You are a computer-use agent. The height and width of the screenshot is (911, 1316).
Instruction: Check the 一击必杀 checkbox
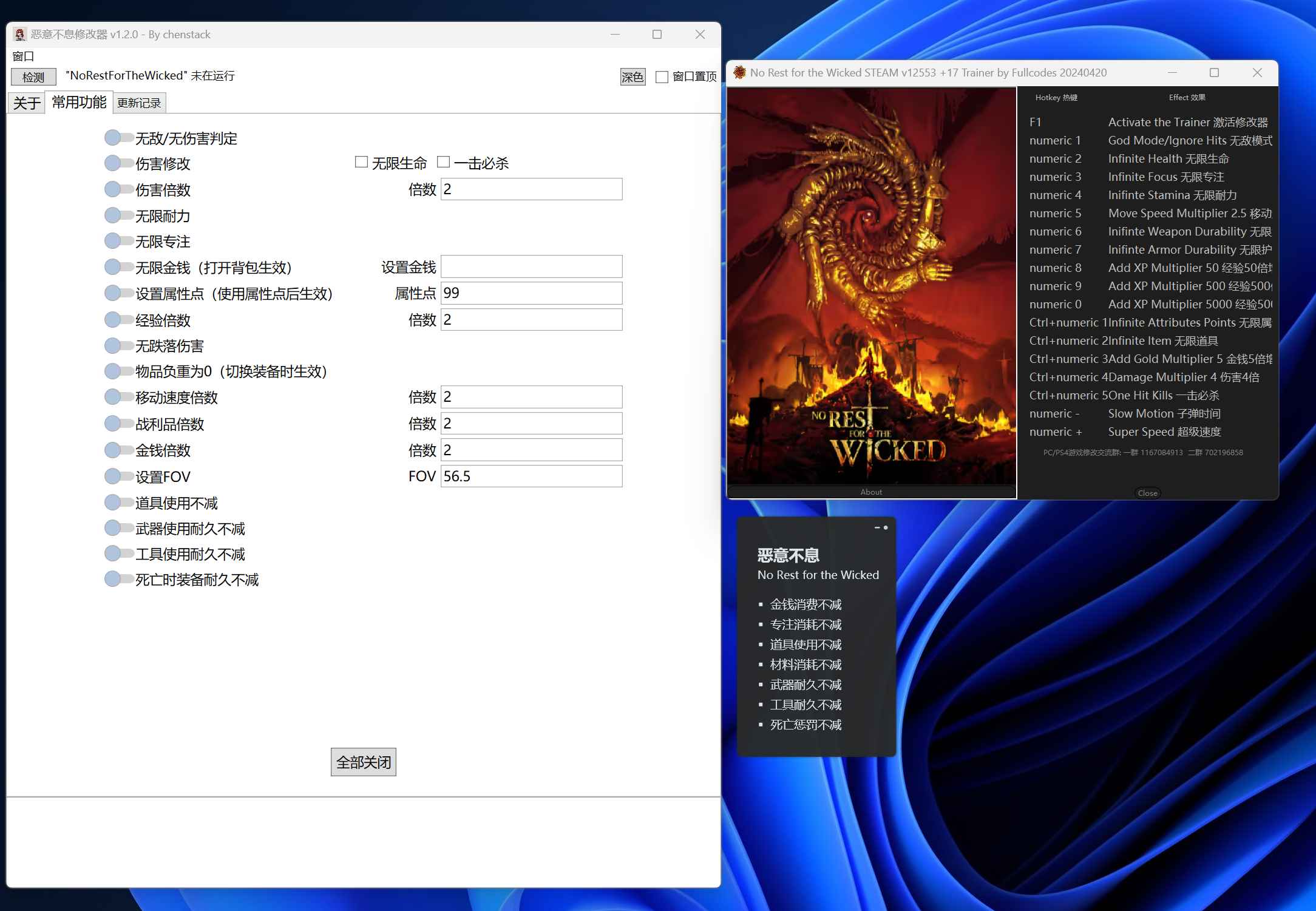click(x=443, y=162)
